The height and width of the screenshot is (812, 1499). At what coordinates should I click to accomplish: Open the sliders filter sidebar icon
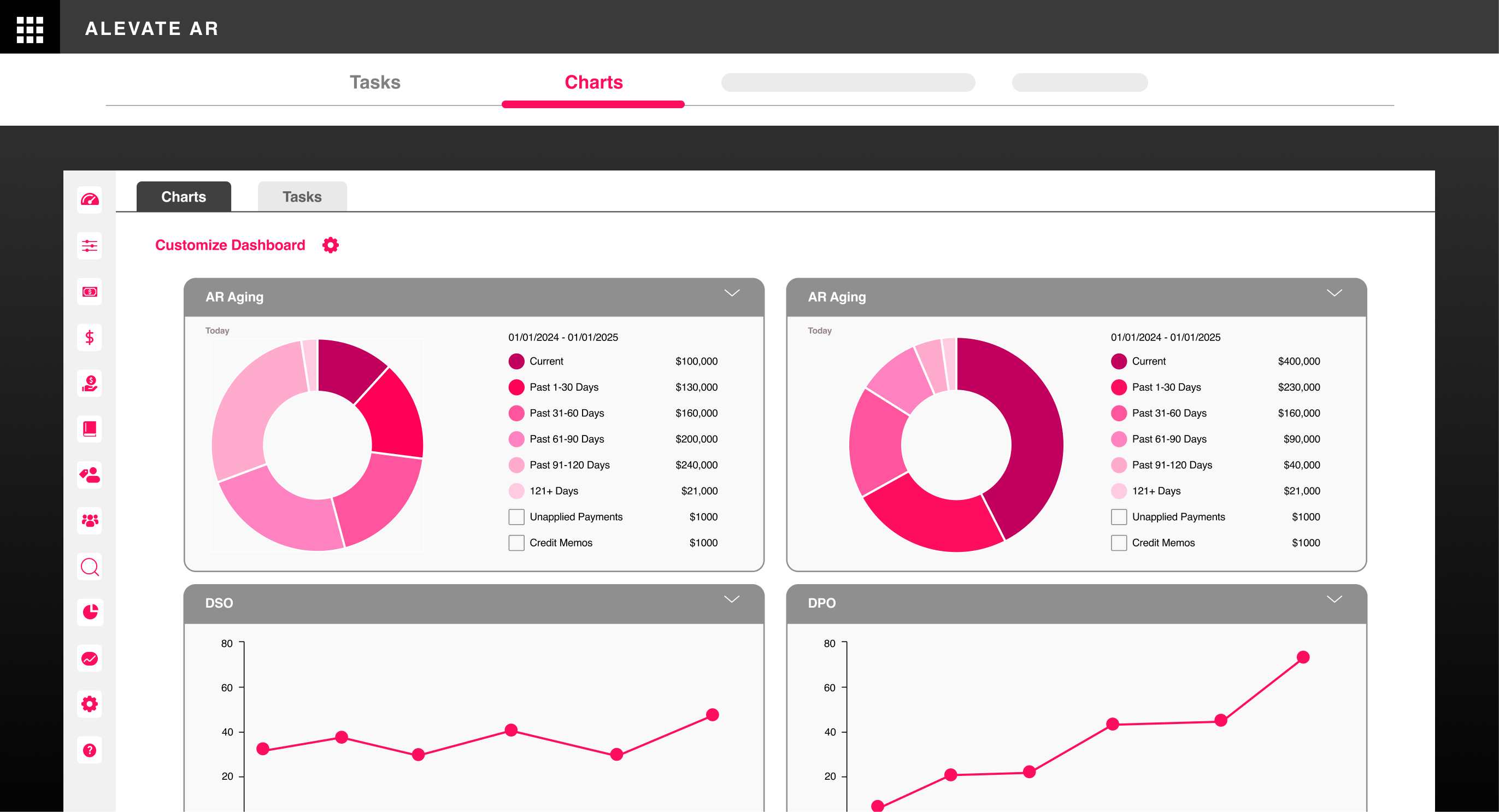point(90,245)
